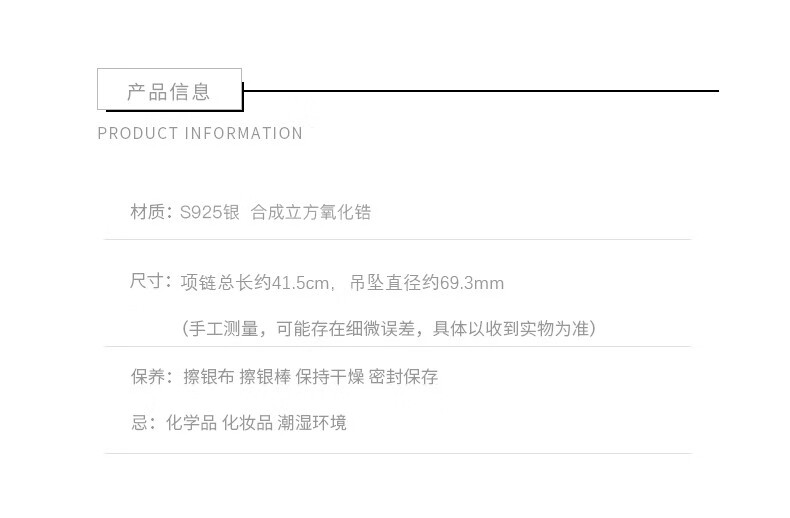Click the 潮湿环境 text
The image size is (790, 518).
[312, 422]
